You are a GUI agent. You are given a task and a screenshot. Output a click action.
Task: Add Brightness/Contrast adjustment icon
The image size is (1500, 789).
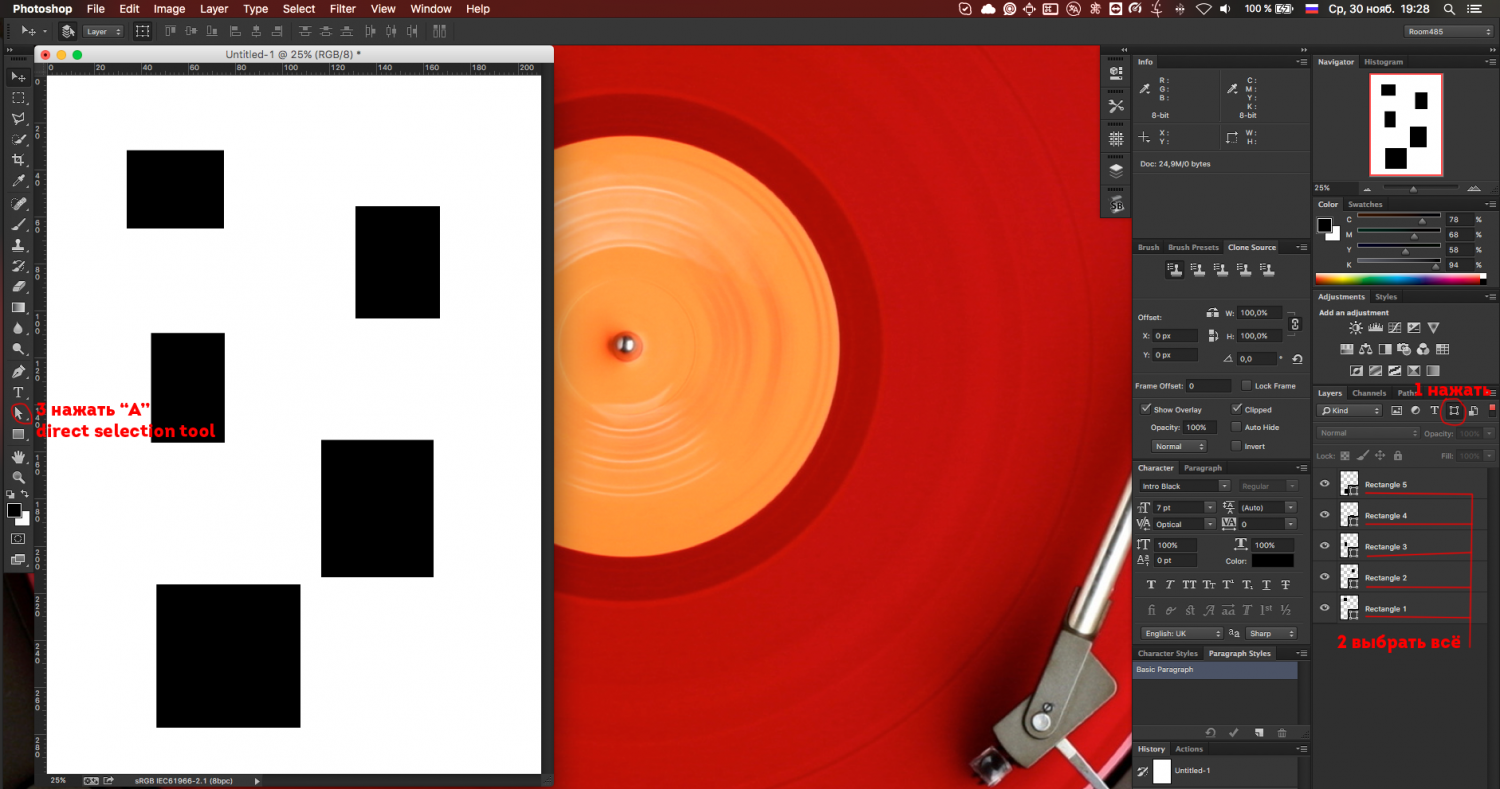click(x=1356, y=328)
